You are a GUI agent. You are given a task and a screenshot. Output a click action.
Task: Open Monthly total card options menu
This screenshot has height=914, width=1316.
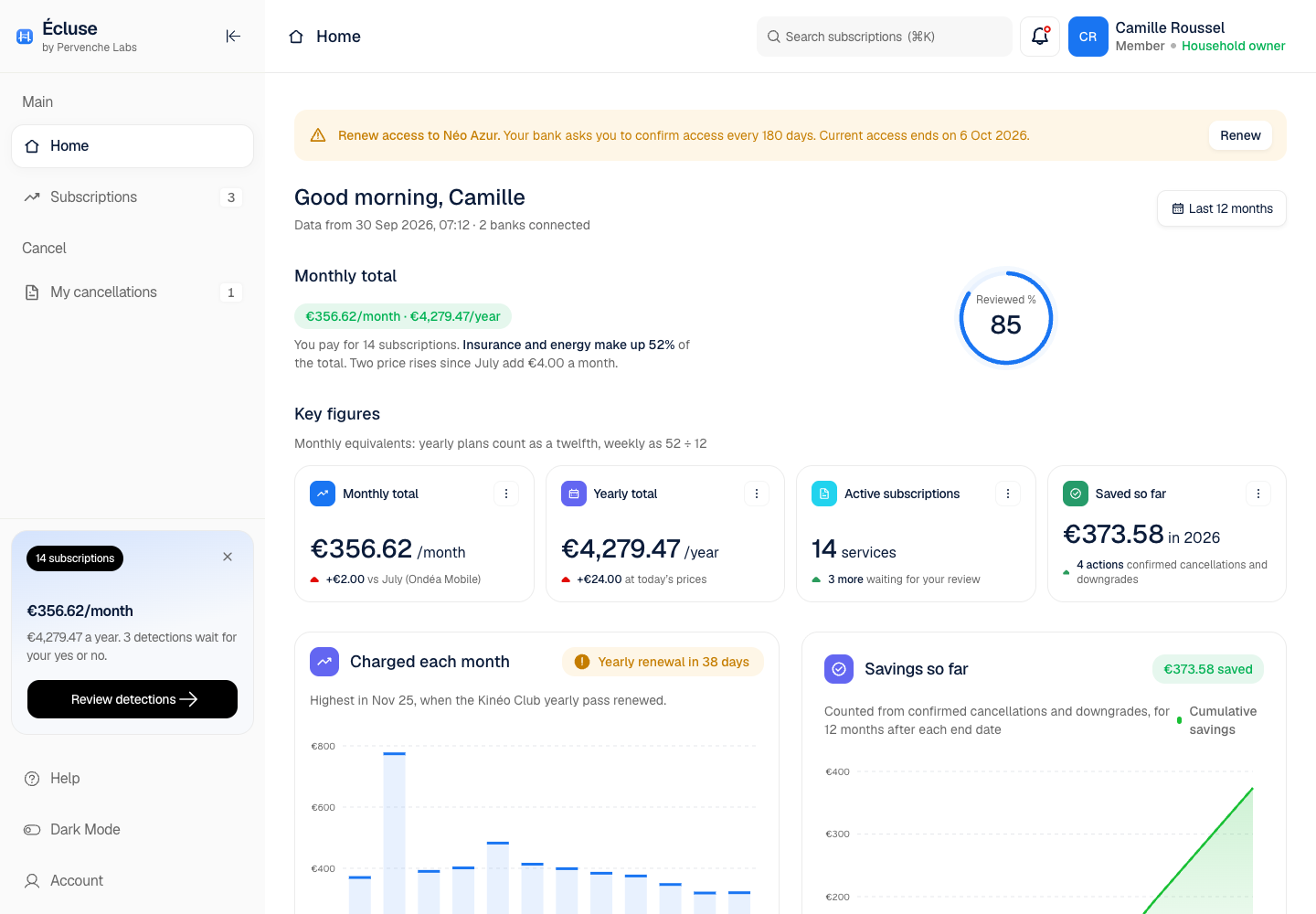pos(505,494)
